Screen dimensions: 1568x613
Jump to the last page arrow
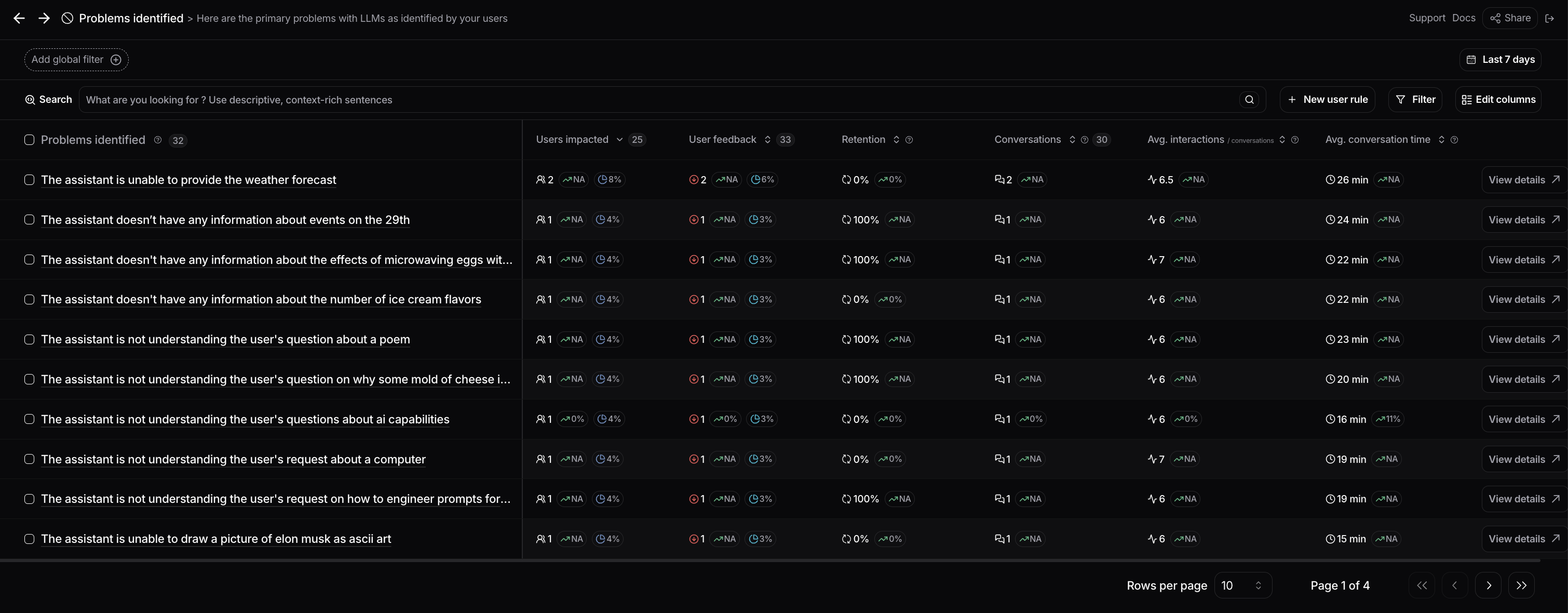tap(1521, 585)
